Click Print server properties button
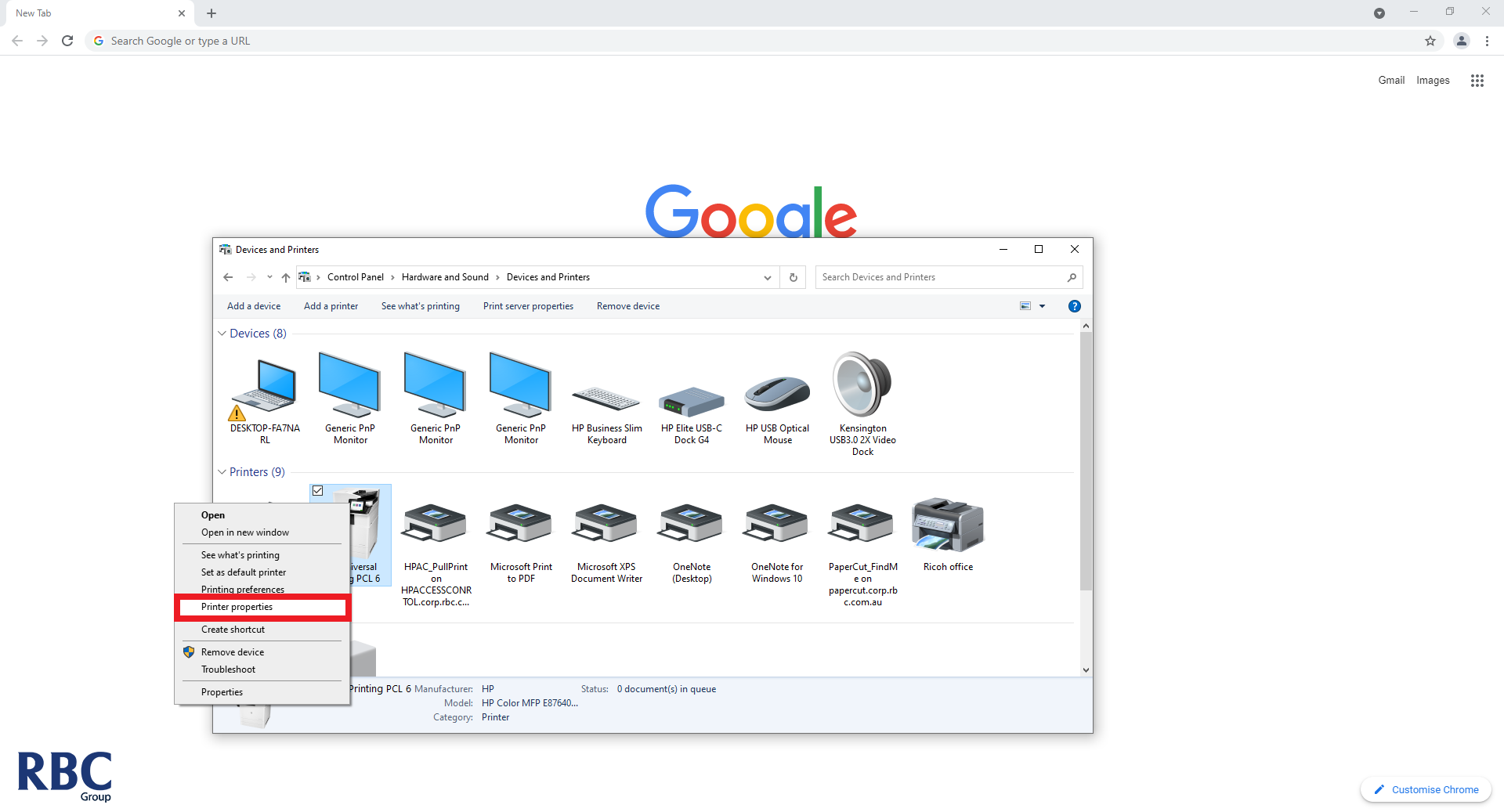Image resolution: width=1504 pixels, height=812 pixels. coord(528,306)
